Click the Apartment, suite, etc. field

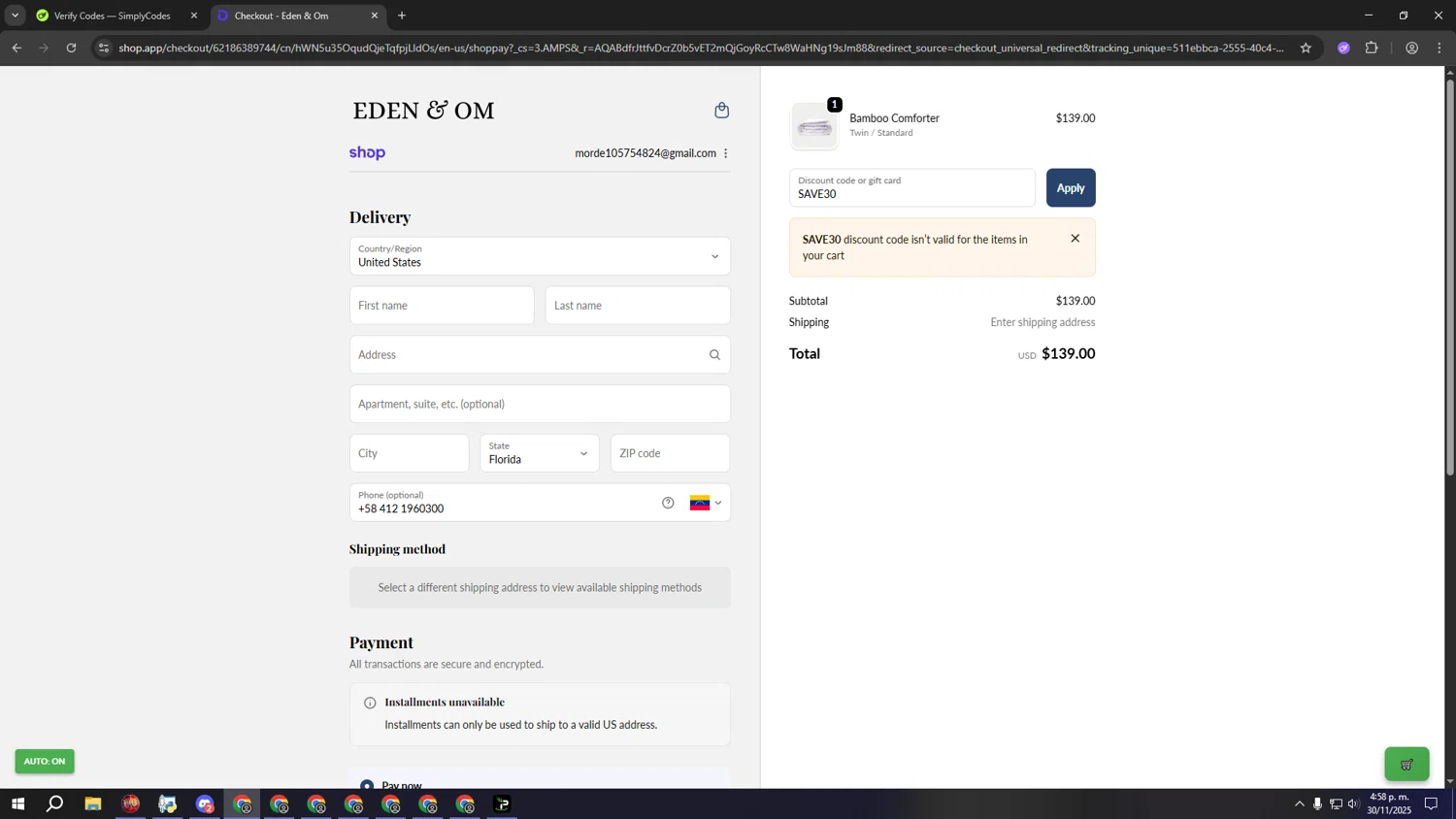point(540,404)
